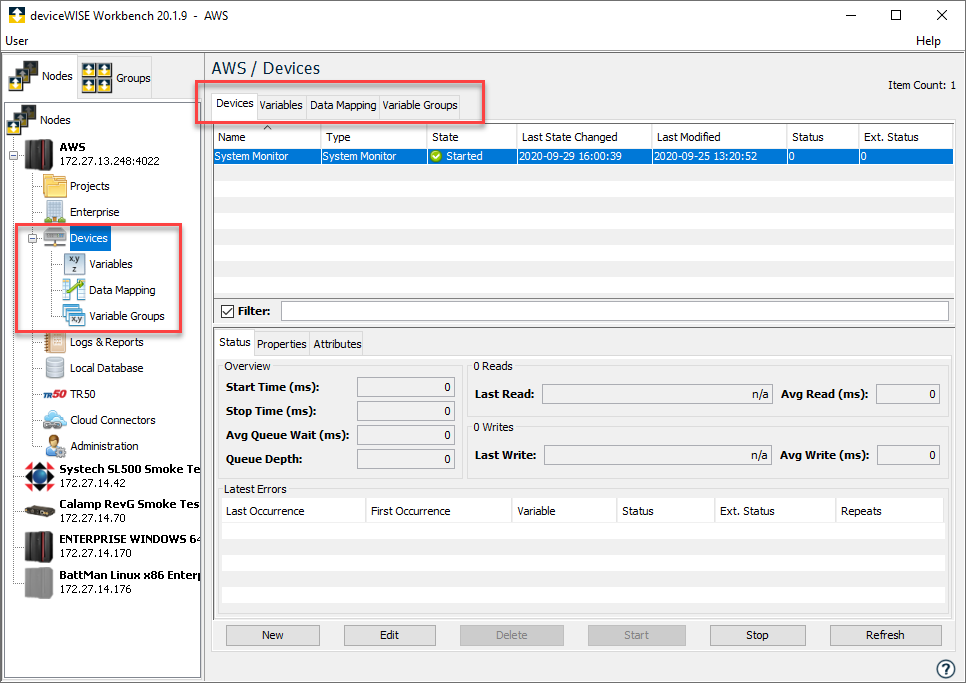Click the Administration user icon
Viewport: 966px width, 683px height.
[54, 446]
